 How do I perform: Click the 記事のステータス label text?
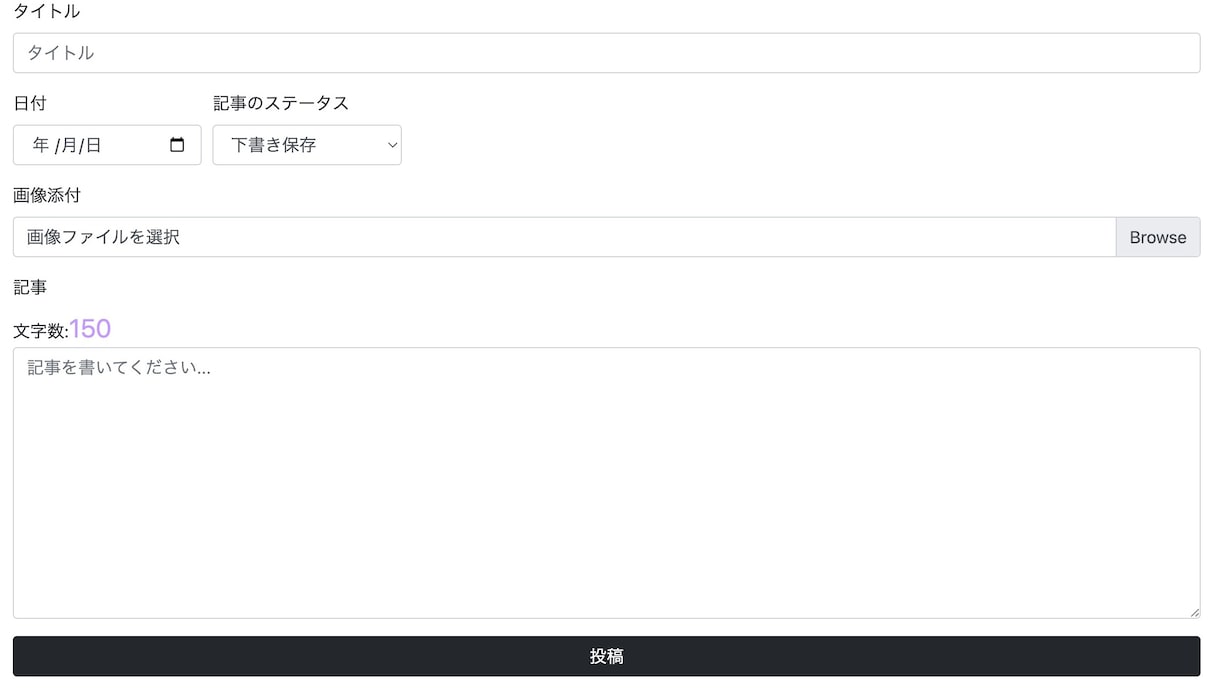pos(281,103)
